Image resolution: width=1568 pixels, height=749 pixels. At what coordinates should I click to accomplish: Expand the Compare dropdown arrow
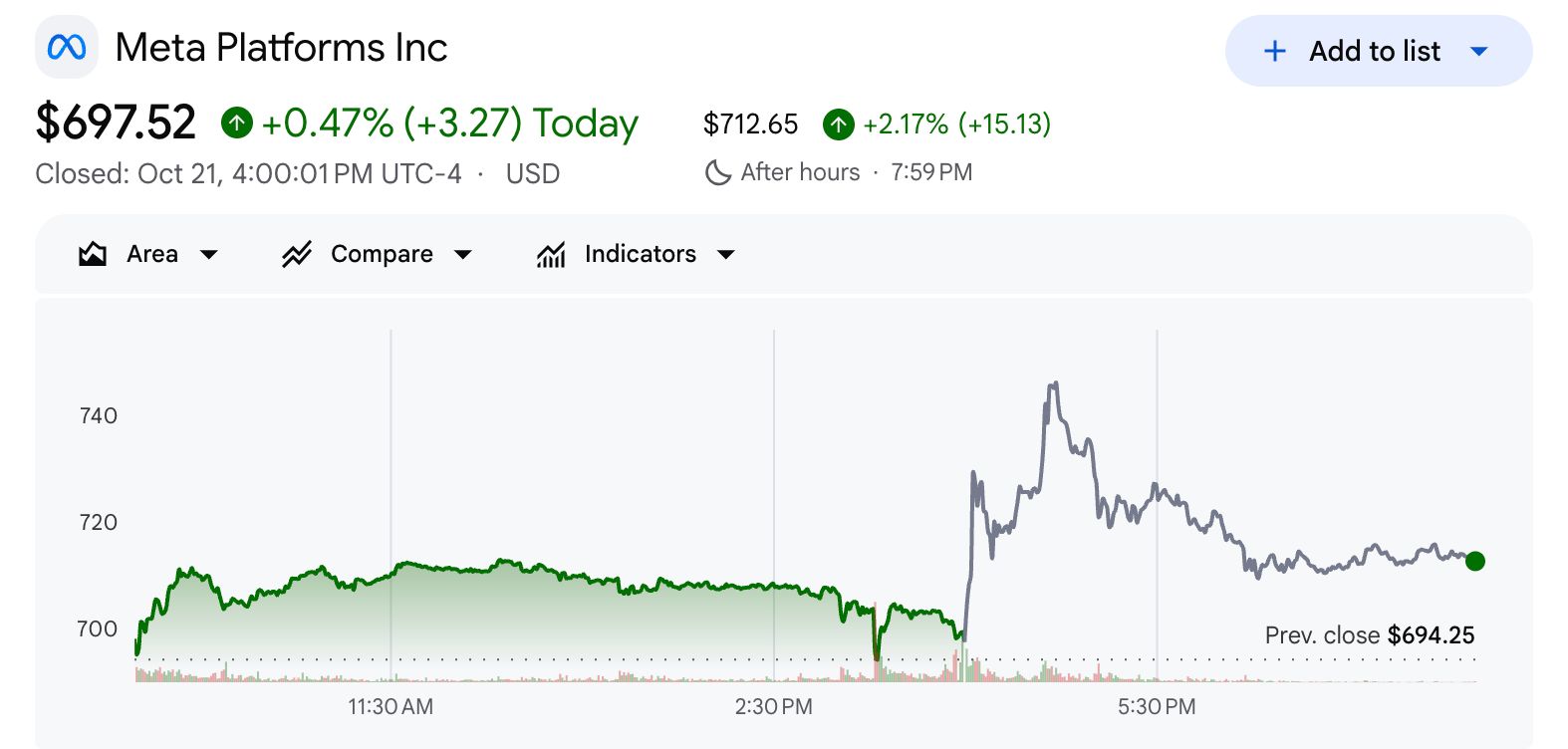[463, 255]
